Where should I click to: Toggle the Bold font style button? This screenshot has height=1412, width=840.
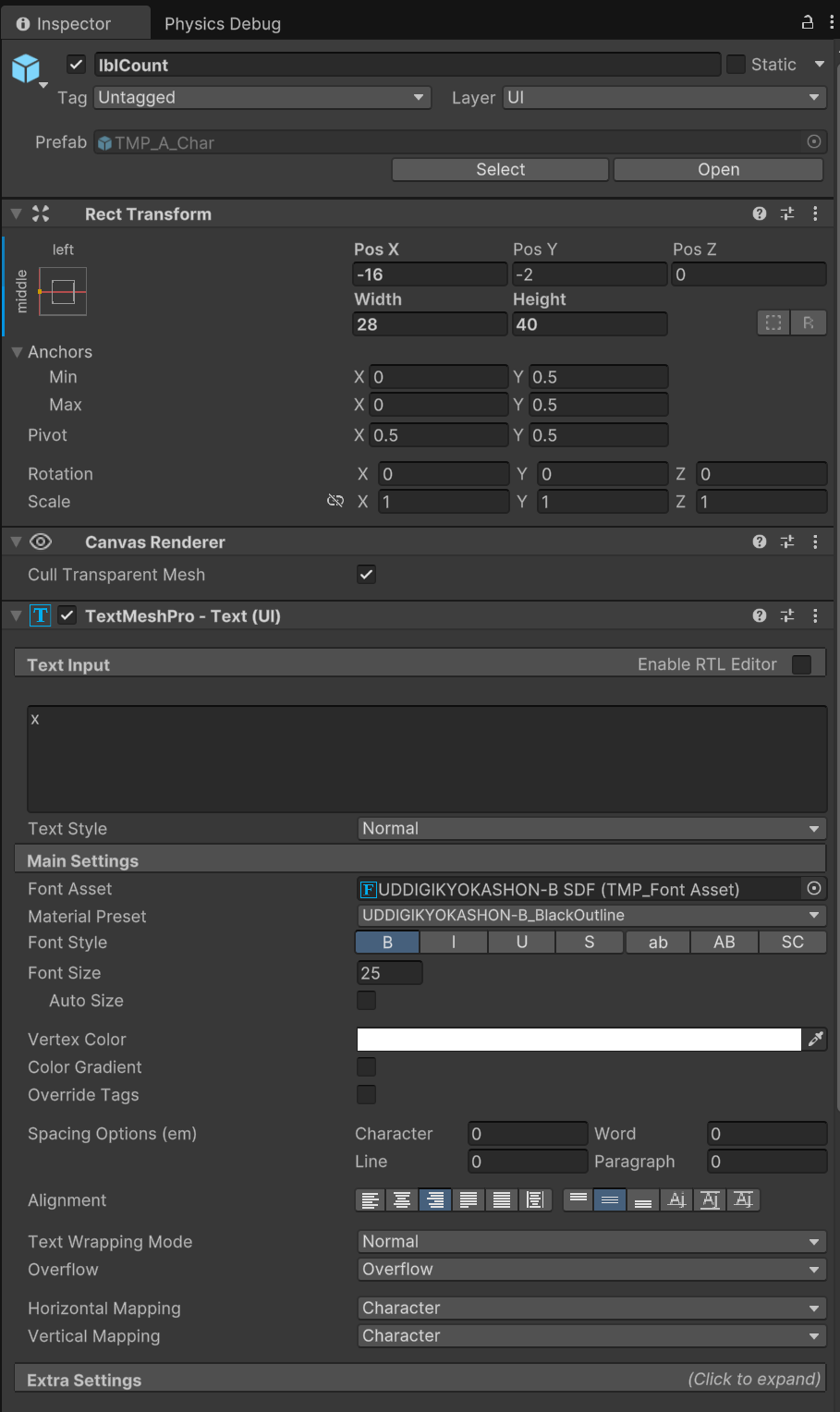click(387, 942)
